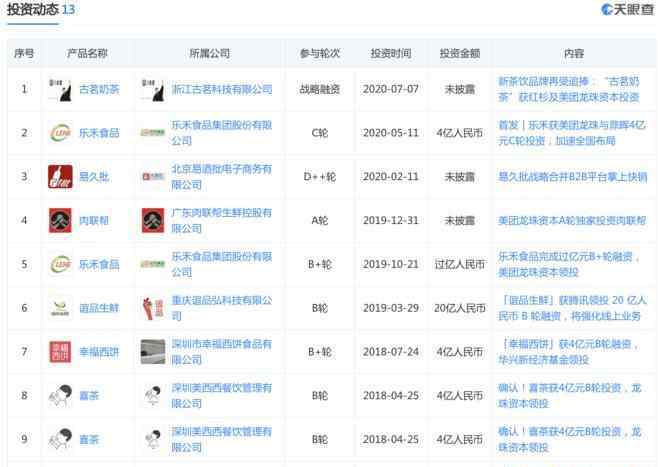Open the 重庆谊品弘科技有限公司 link
This screenshot has height=467, width=660.
coord(222,308)
